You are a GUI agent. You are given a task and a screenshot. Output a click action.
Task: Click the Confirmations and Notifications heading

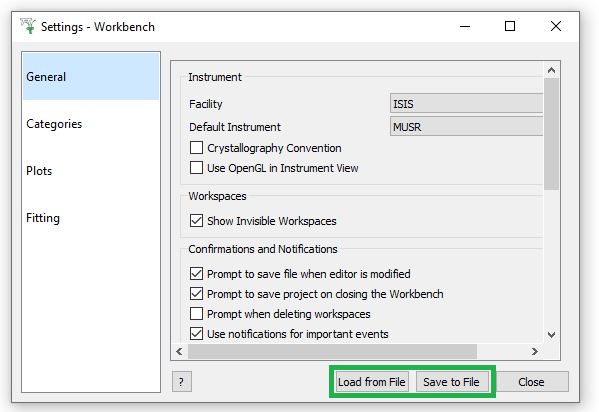click(263, 249)
